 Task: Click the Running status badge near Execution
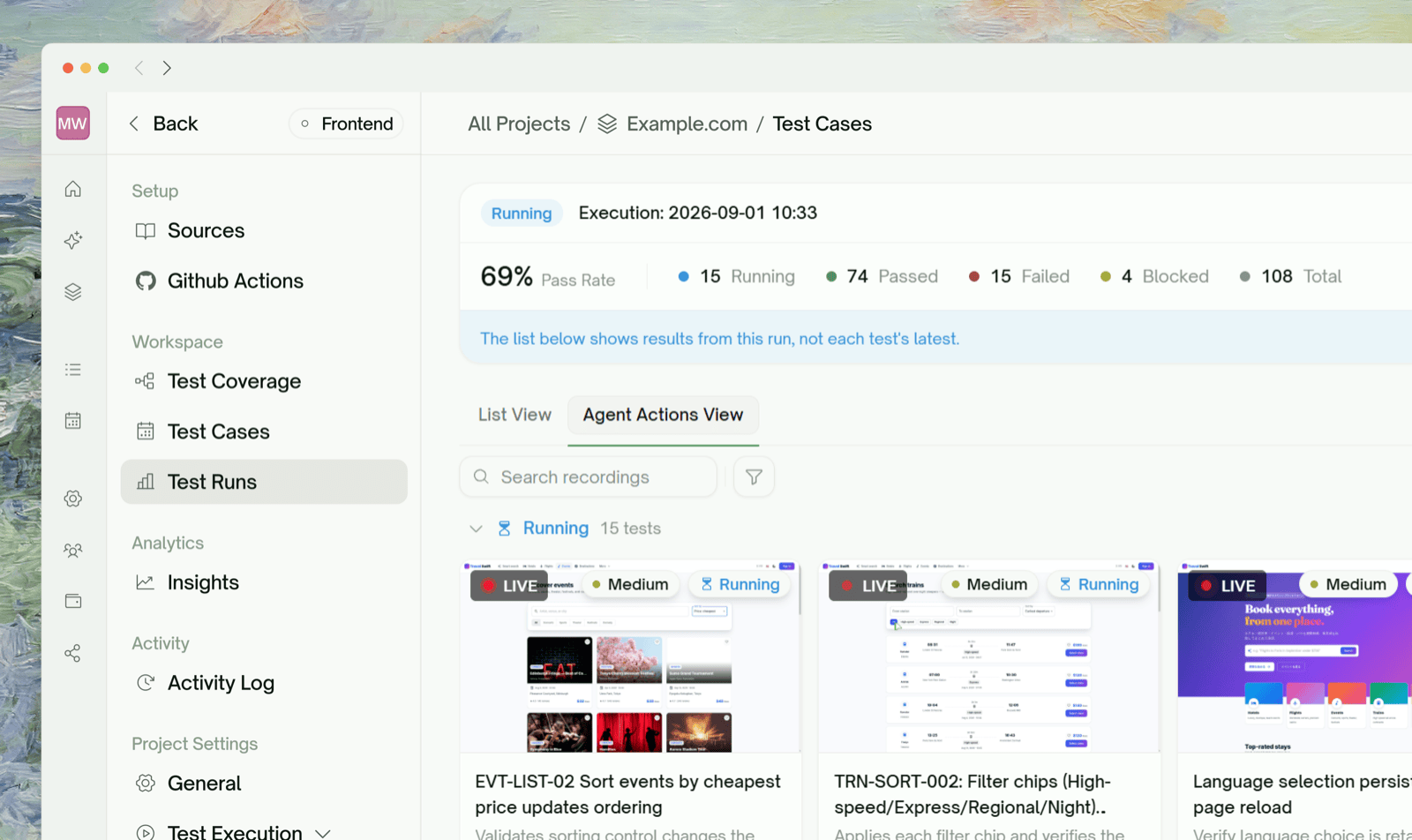point(522,213)
